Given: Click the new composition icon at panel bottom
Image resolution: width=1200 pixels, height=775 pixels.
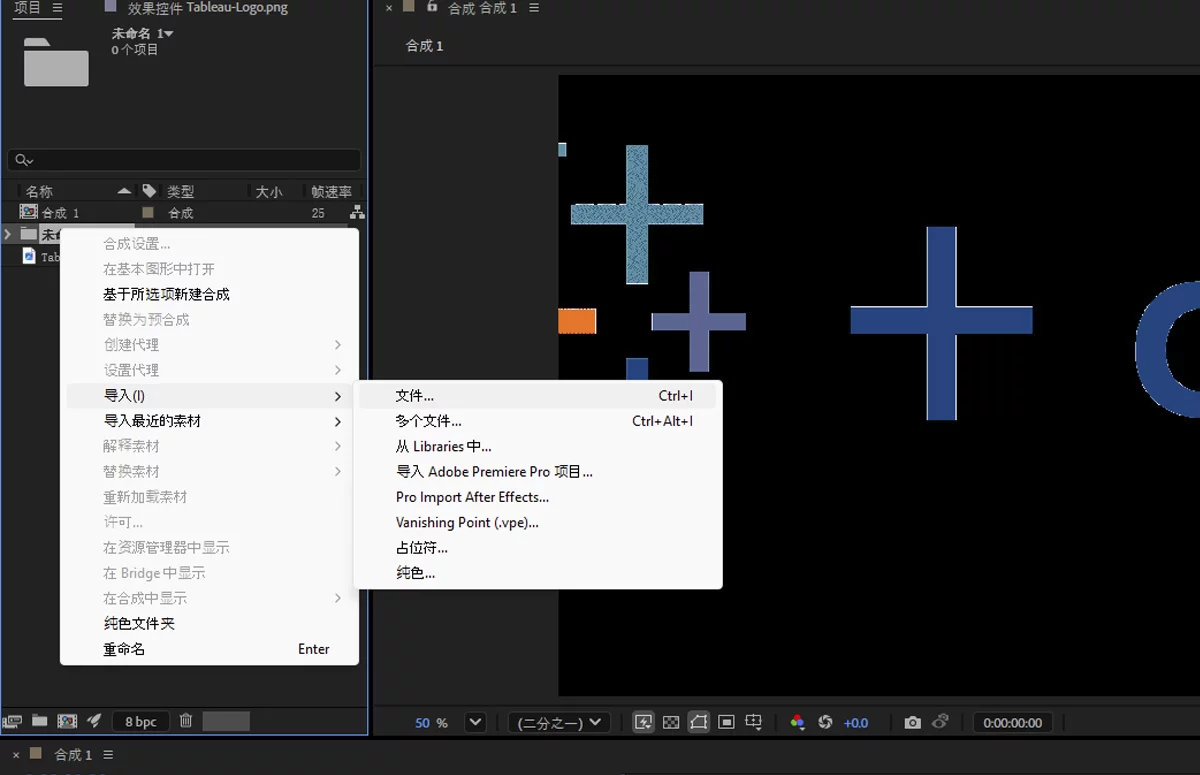Looking at the screenshot, I should [67, 721].
